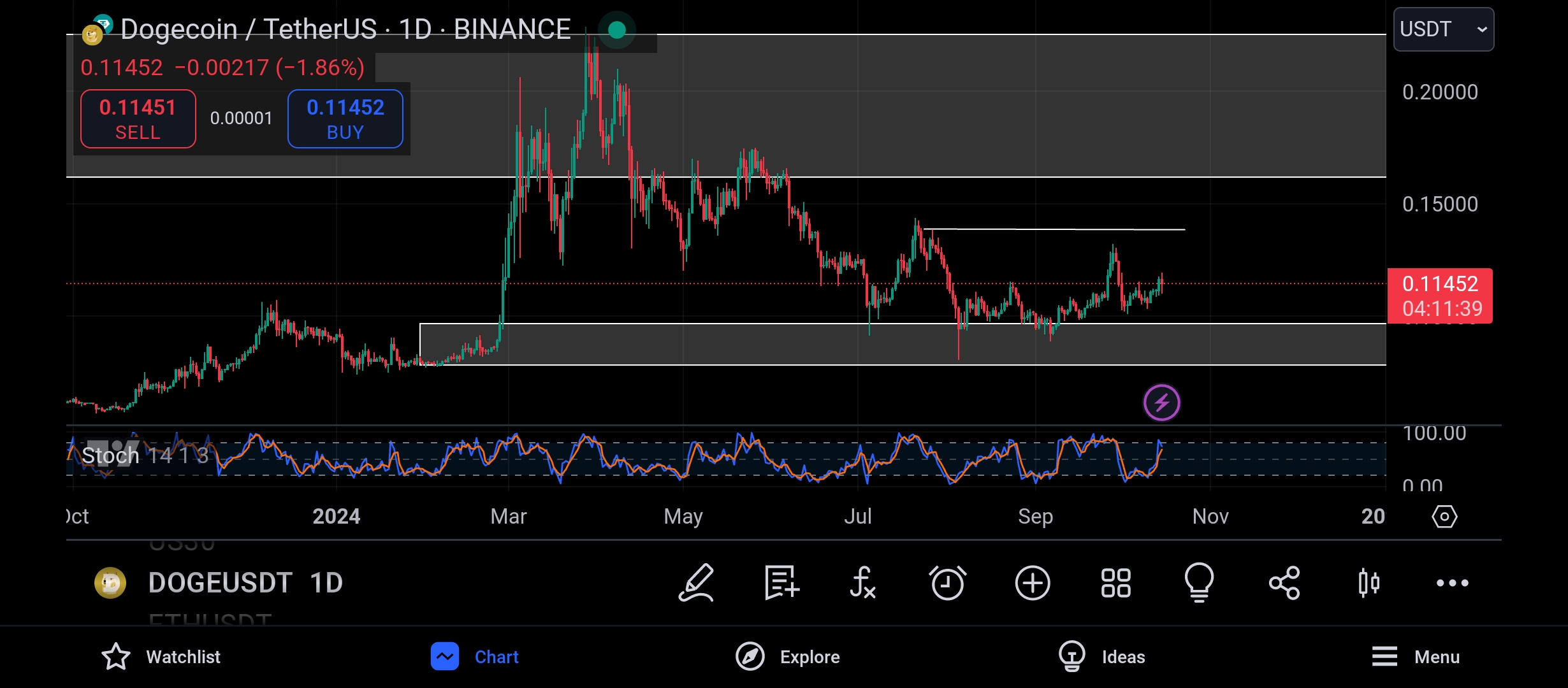Viewport: 1568px width, 688px height.
Task: Tap the Explore compass icon
Action: coord(750,657)
